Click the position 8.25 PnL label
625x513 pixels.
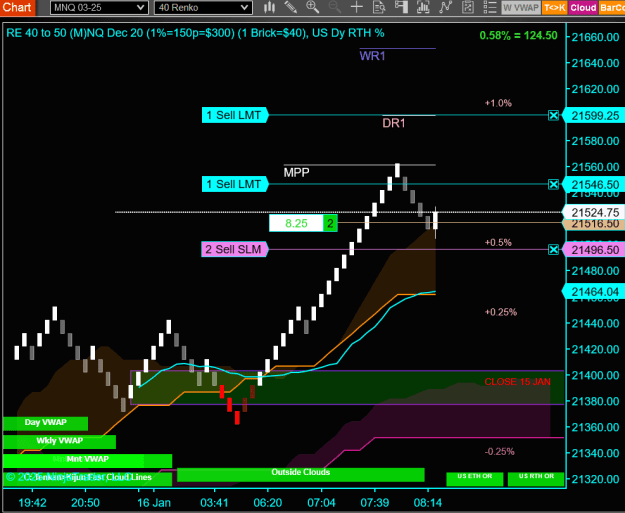296,223
